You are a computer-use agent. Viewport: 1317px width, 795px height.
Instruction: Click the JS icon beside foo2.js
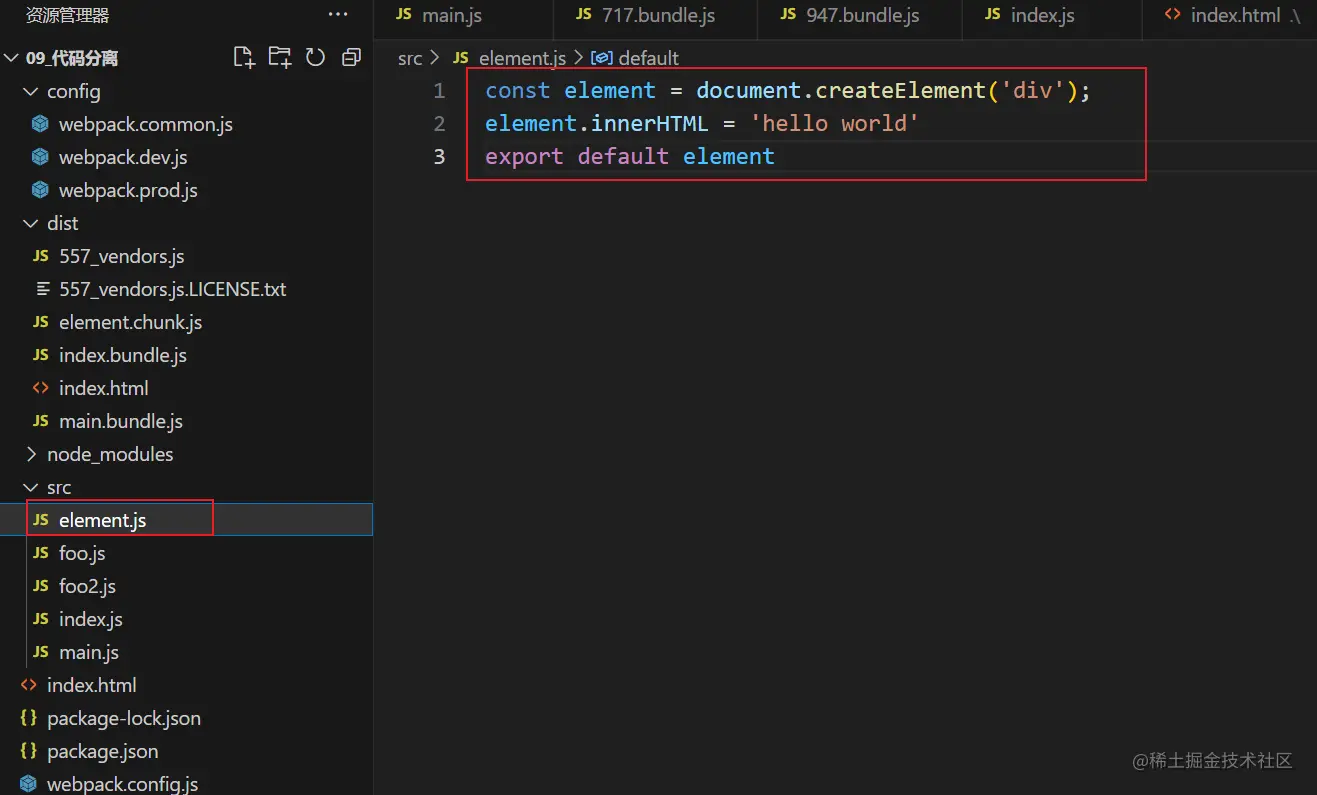40,586
